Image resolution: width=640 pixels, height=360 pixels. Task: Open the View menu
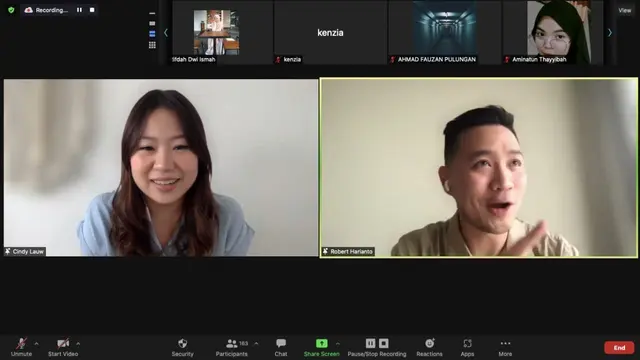(624, 10)
